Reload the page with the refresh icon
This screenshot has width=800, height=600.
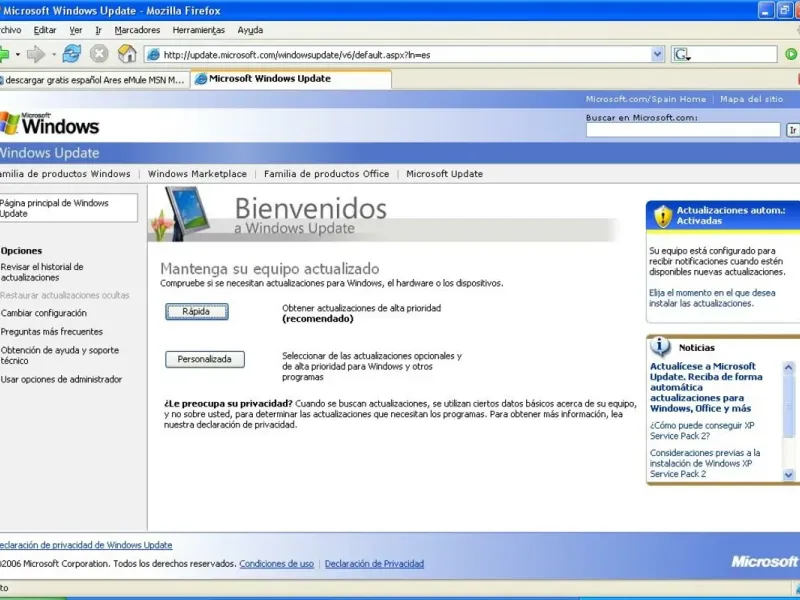72,54
